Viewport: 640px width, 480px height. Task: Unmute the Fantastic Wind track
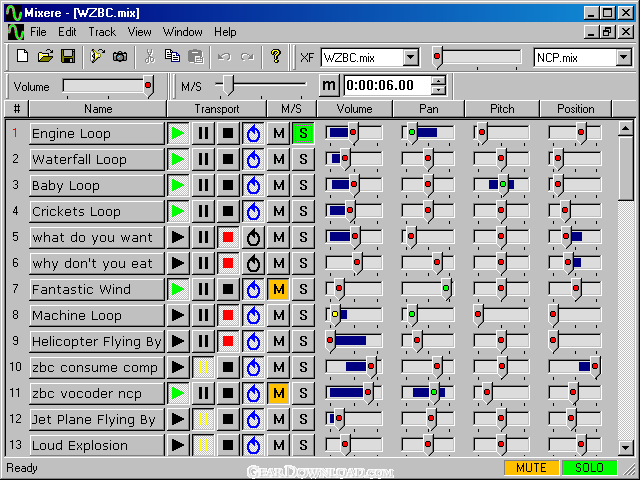[x=279, y=289]
